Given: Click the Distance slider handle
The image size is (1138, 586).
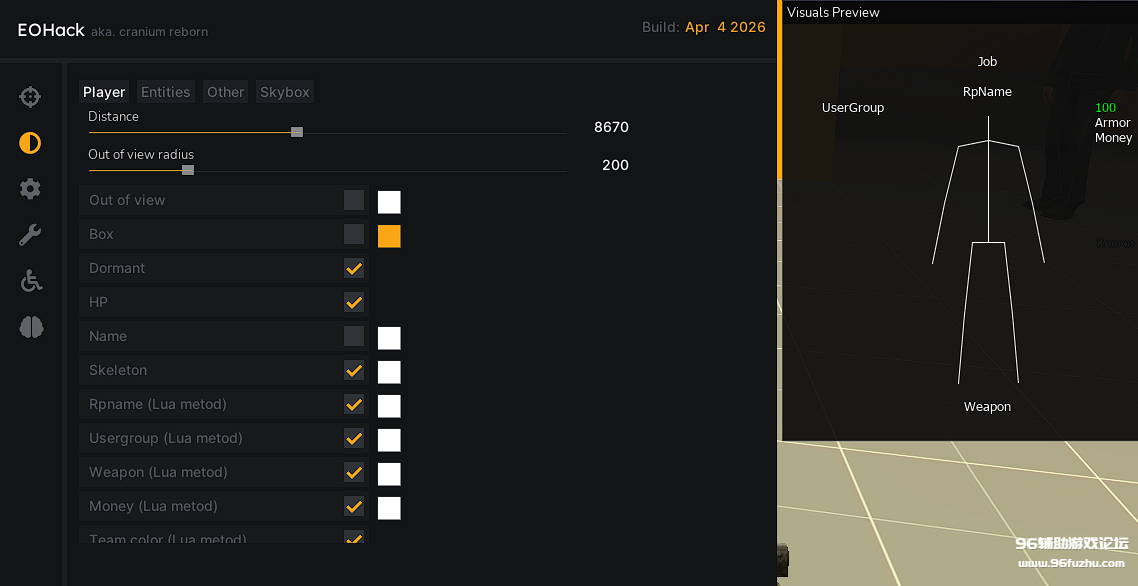Looking at the screenshot, I should (x=297, y=132).
